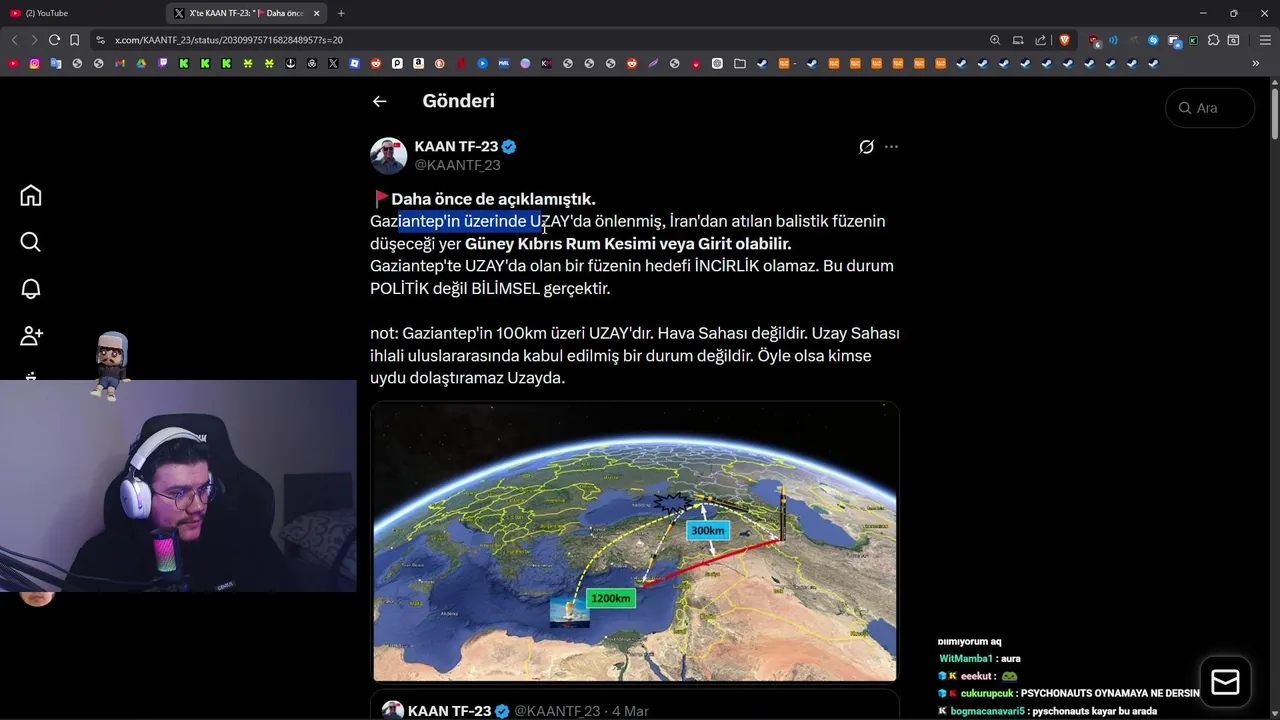1280x720 pixels.
Task: Reload the current page
Action: click(x=54, y=40)
